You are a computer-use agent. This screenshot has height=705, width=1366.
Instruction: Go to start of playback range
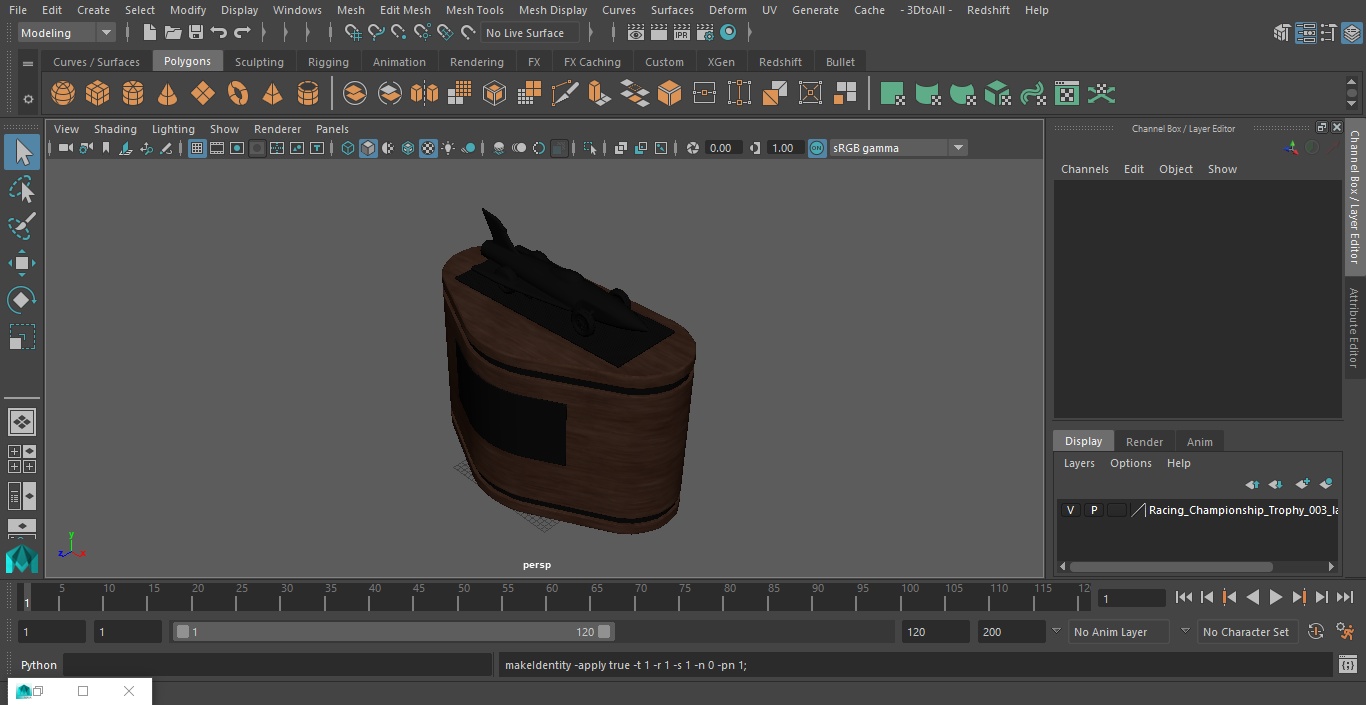click(x=1183, y=597)
